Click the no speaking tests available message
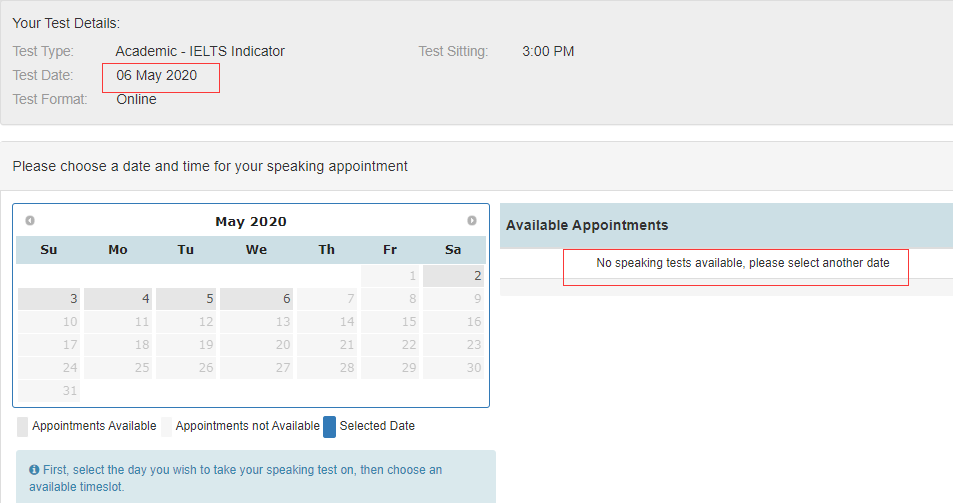 point(743,263)
